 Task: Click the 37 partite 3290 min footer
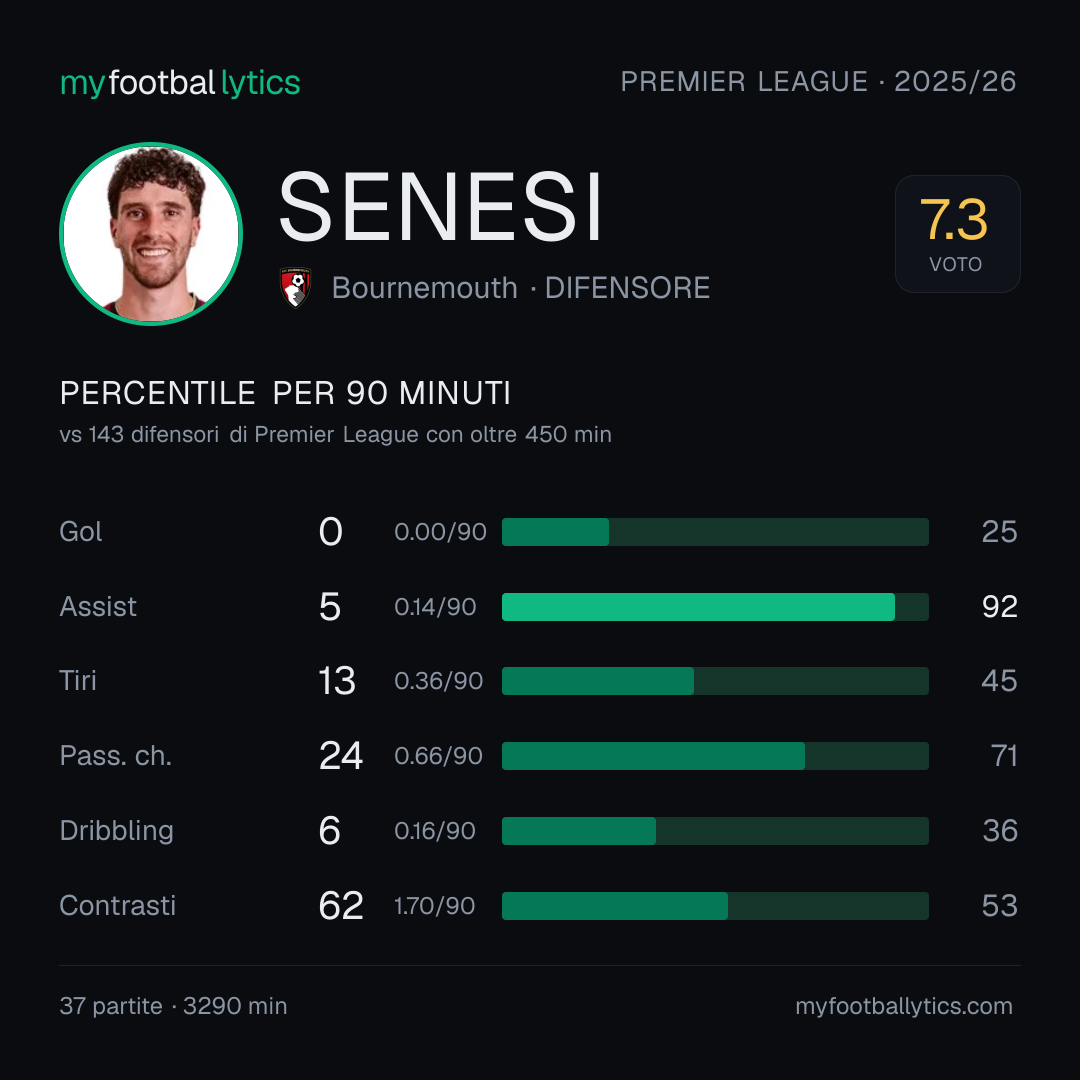coord(174,1006)
